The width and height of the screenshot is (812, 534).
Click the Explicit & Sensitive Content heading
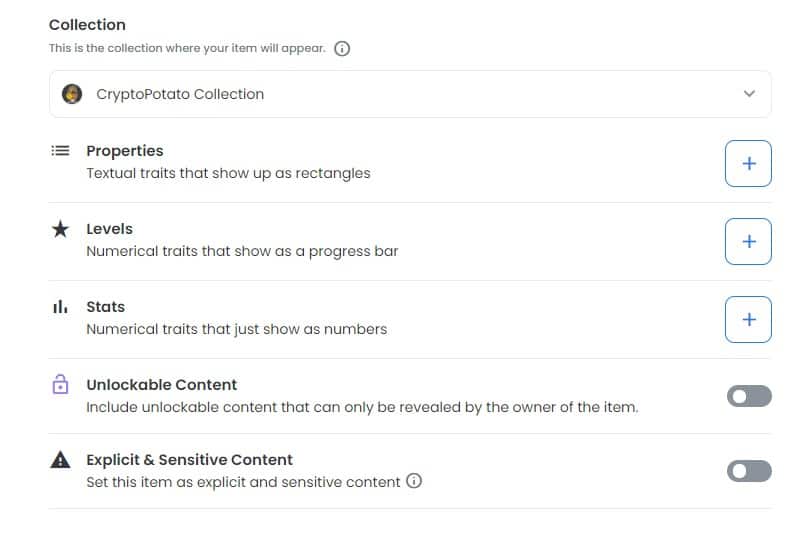(189, 460)
